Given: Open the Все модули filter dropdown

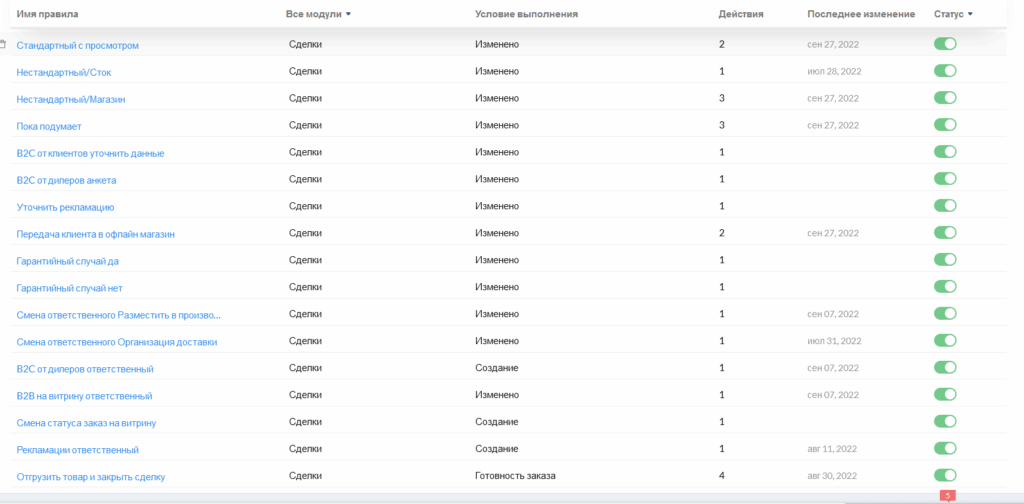Looking at the screenshot, I should click(318, 14).
